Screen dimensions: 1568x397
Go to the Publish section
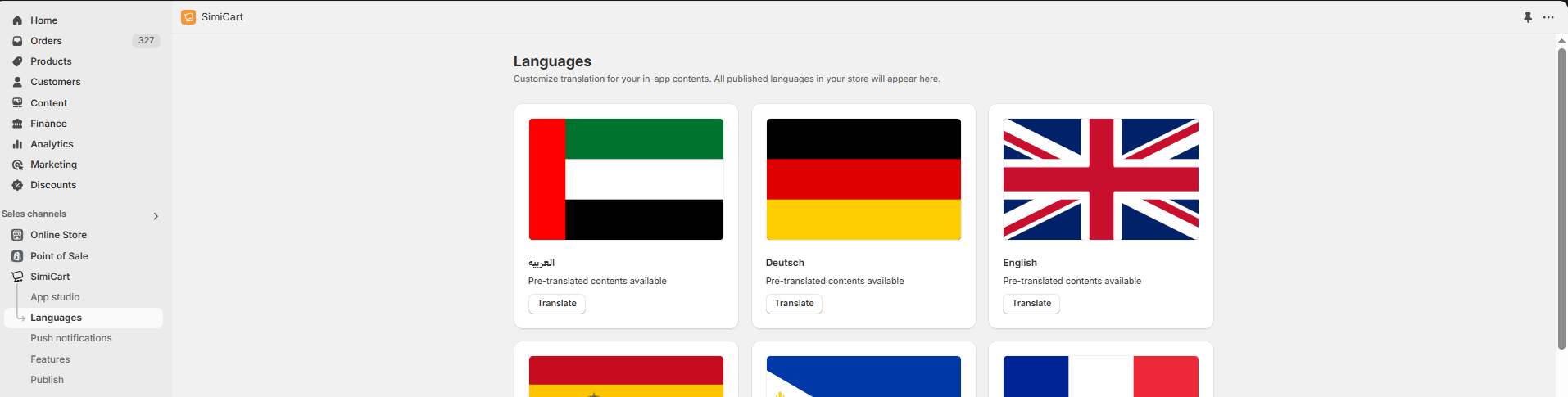tap(47, 380)
